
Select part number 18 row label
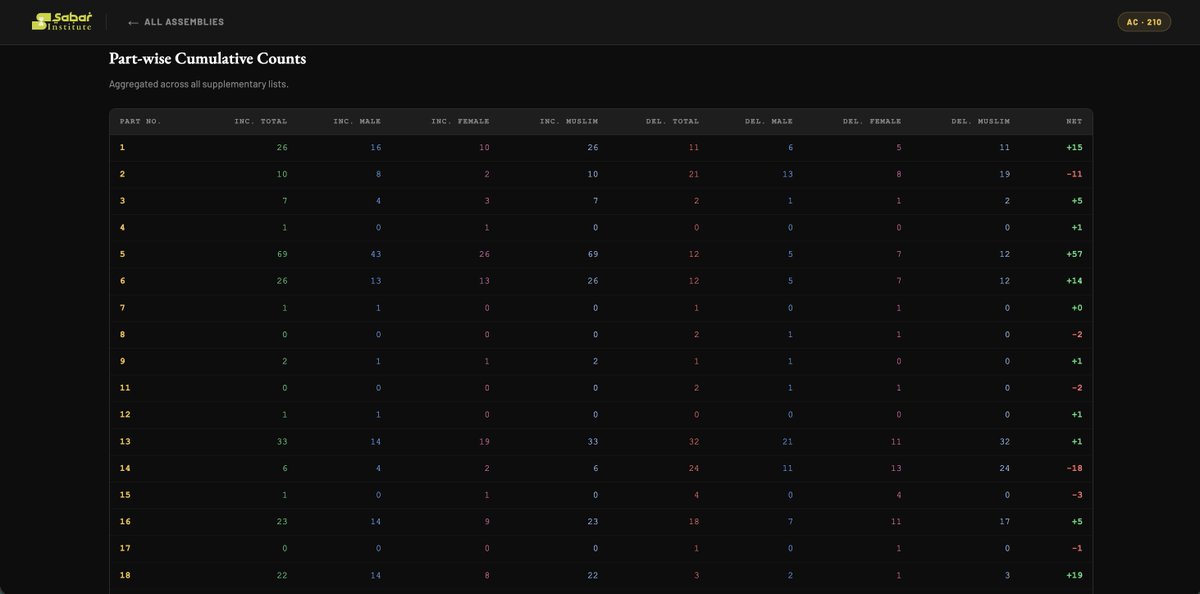[x=125, y=575]
